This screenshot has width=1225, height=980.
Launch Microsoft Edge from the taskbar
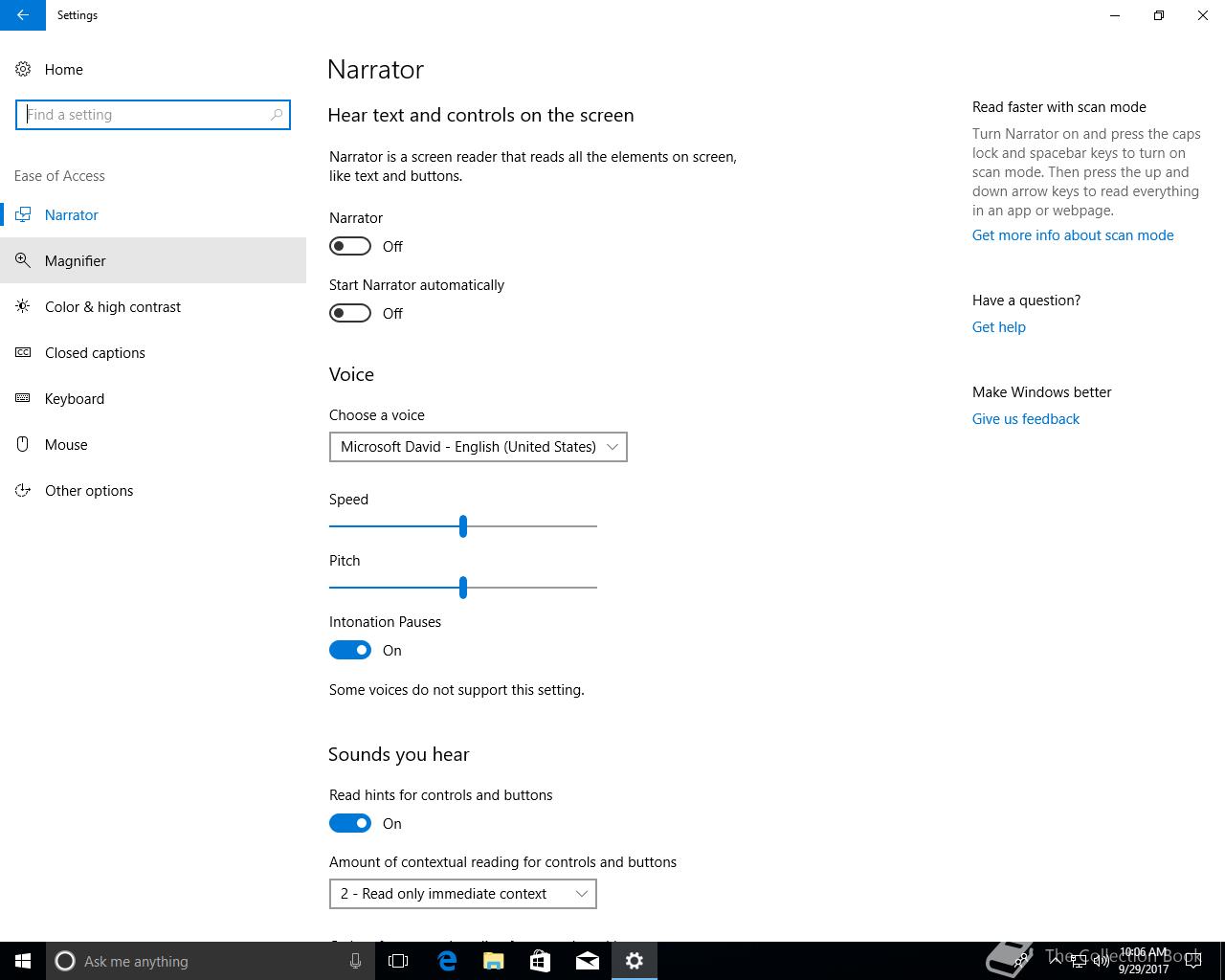(x=447, y=961)
